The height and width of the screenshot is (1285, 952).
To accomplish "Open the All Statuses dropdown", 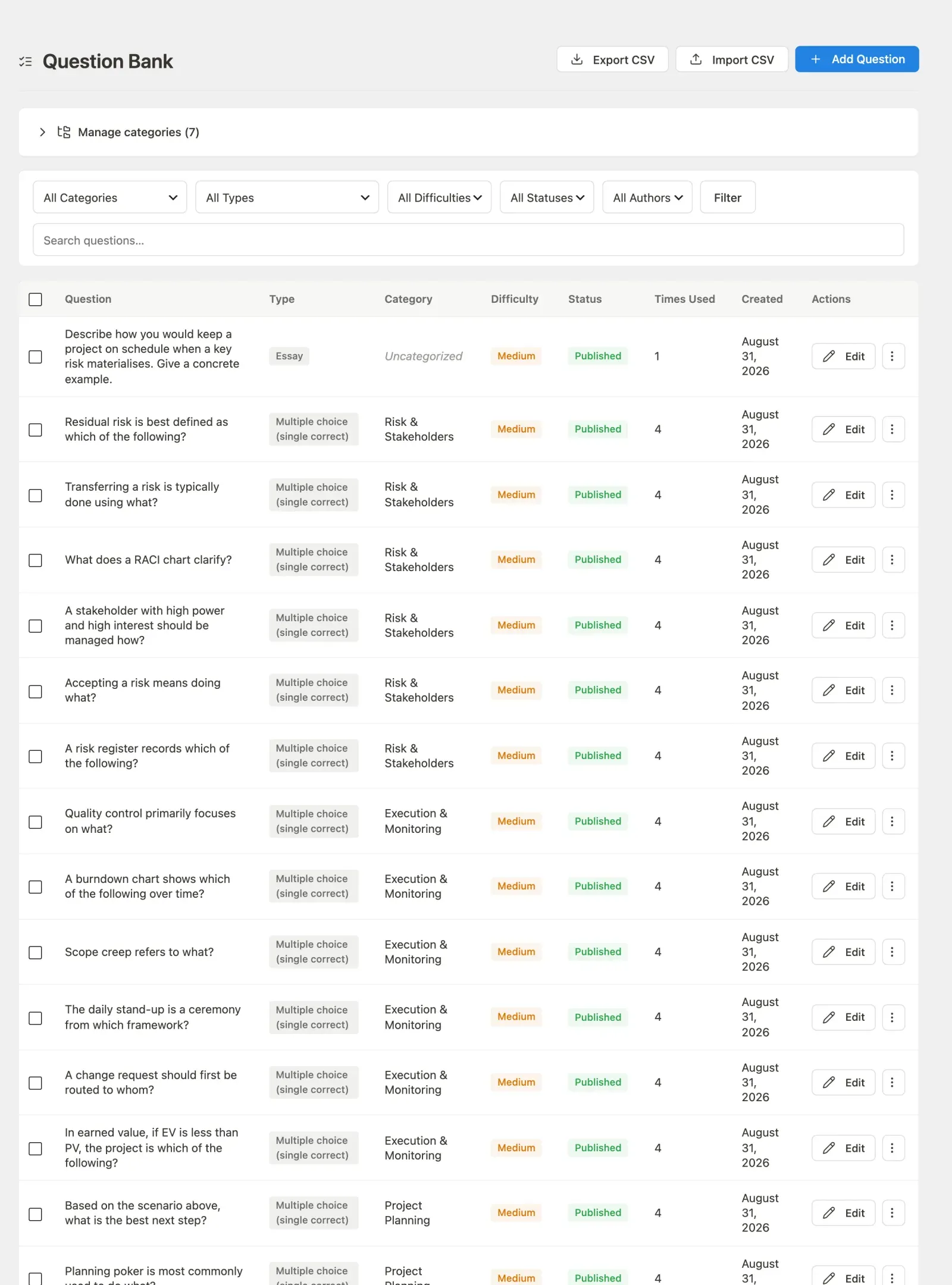I will pyautogui.click(x=547, y=198).
